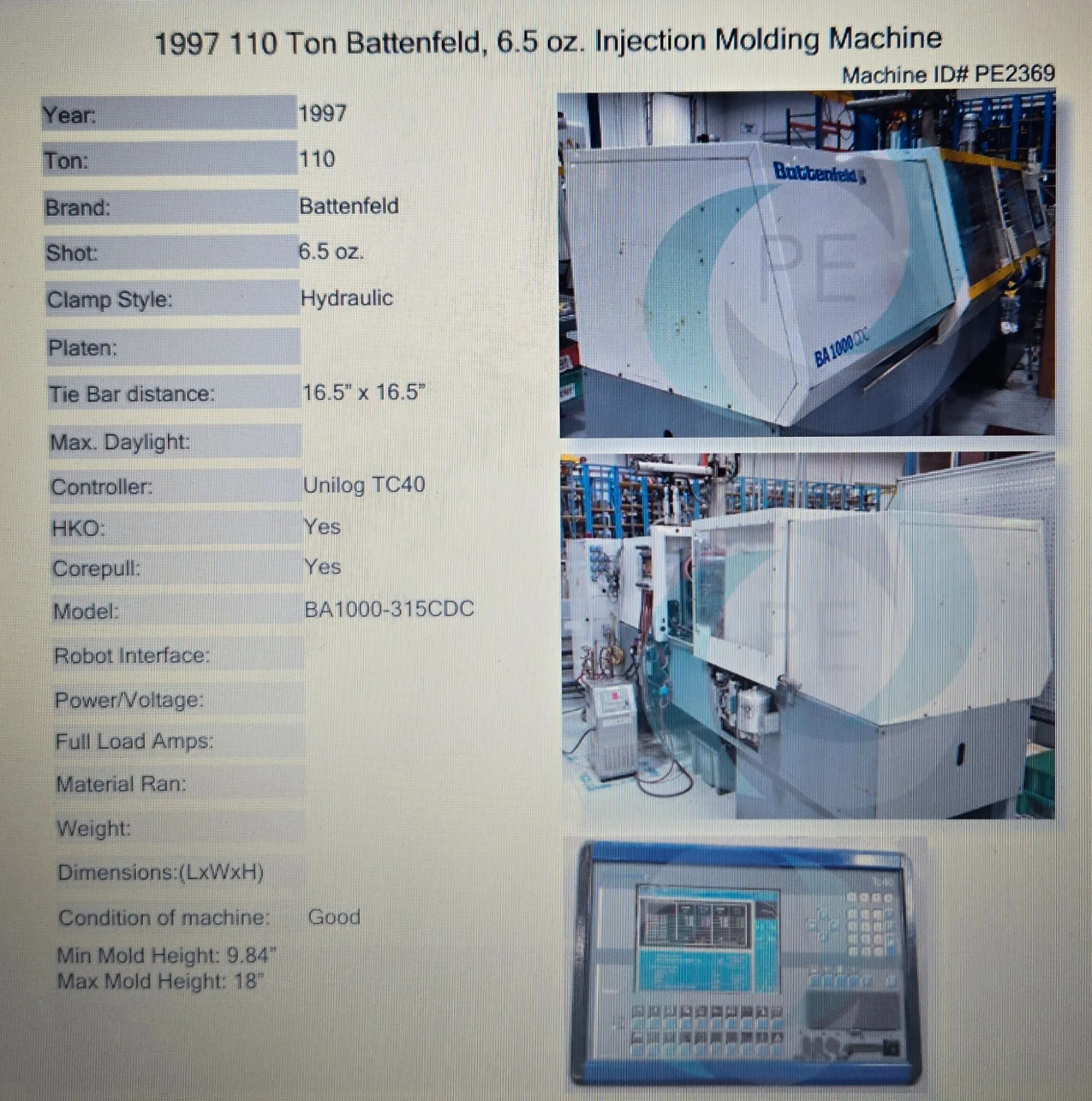Click the controller value 'Unilog TC40'
This screenshot has width=1092, height=1101.
click(364, 485)
